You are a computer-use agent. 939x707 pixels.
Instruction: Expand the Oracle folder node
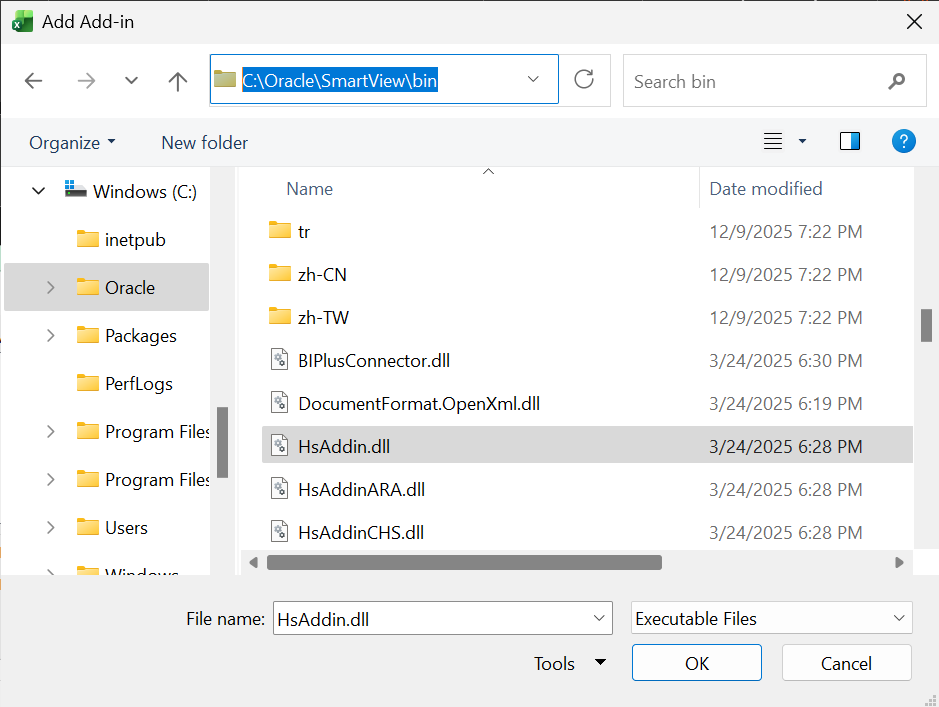tap(51, 287)
